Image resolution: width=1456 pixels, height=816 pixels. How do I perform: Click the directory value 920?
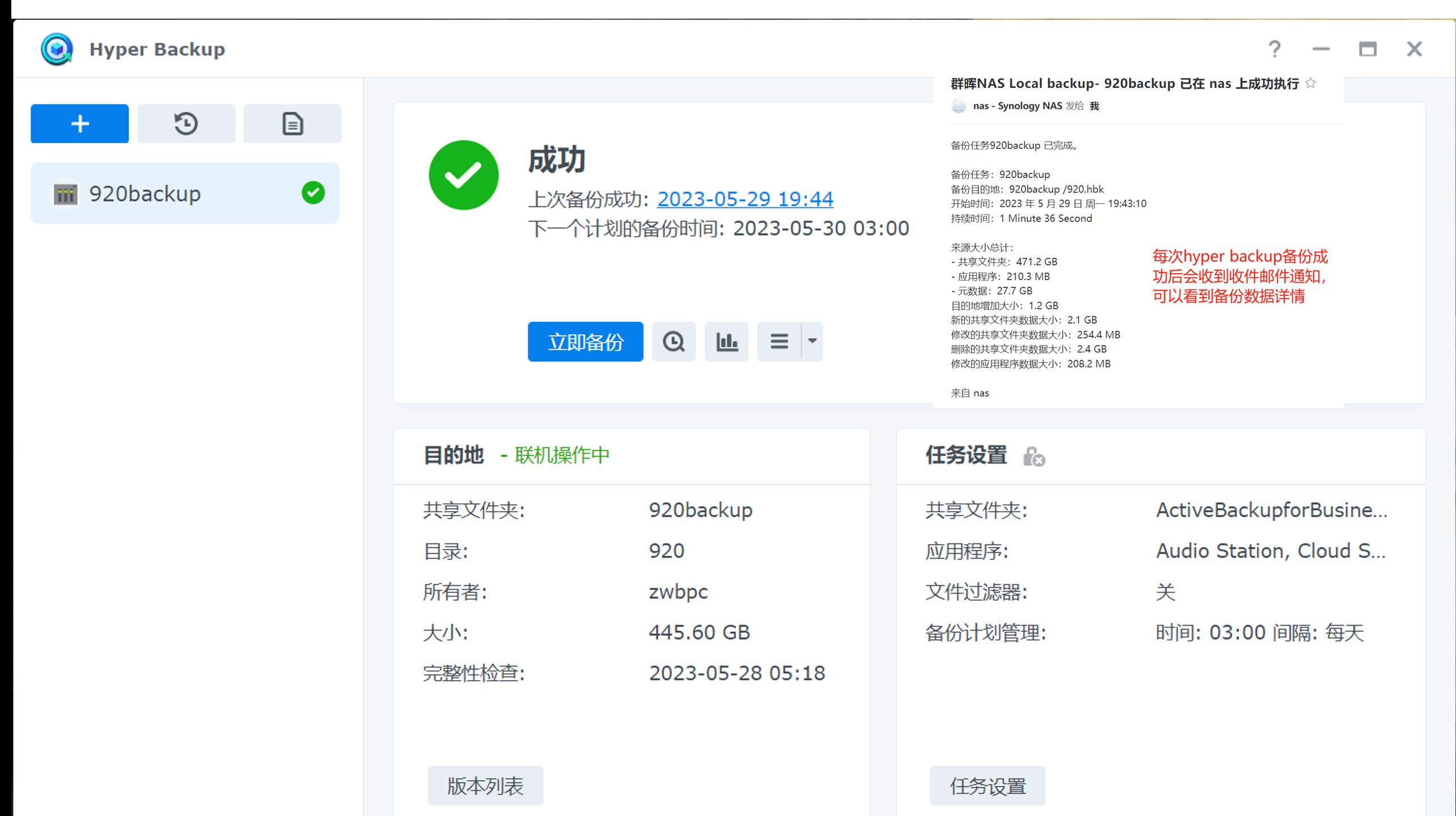click(x=666, y=551)
